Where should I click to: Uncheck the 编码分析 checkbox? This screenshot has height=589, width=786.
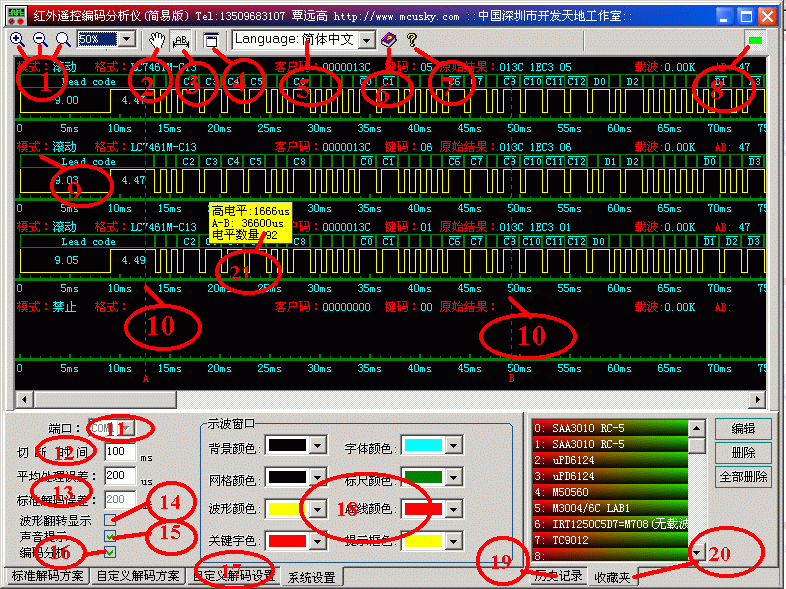point(110,552)
